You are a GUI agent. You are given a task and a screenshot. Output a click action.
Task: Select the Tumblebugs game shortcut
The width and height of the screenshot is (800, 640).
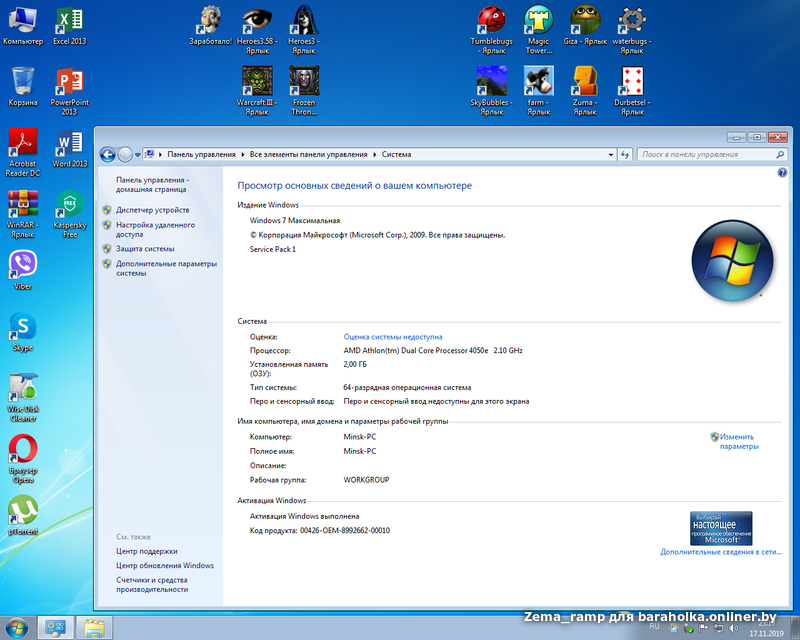click(492, 31)
